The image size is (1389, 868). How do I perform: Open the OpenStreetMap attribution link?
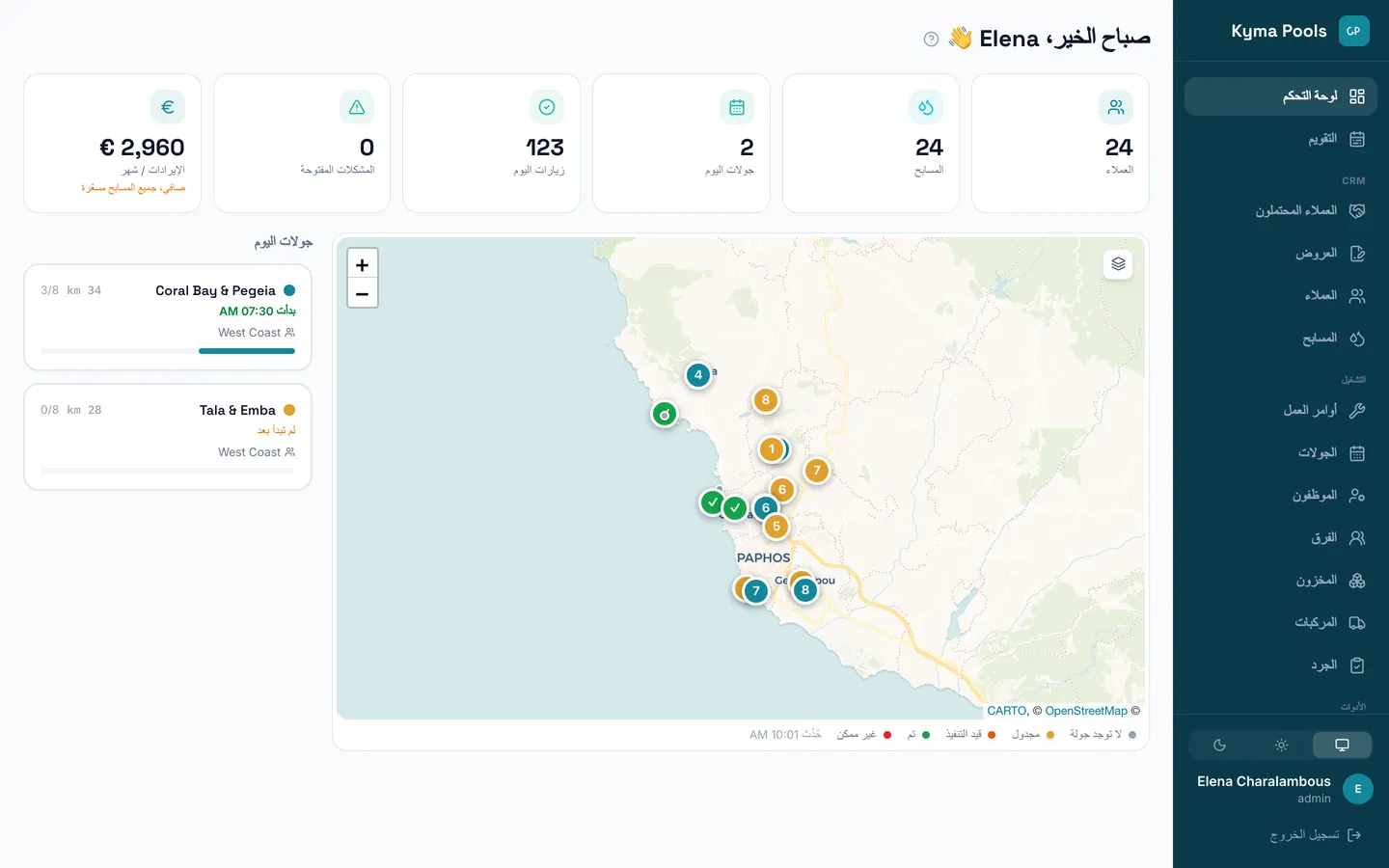(x=1086, y=711)
